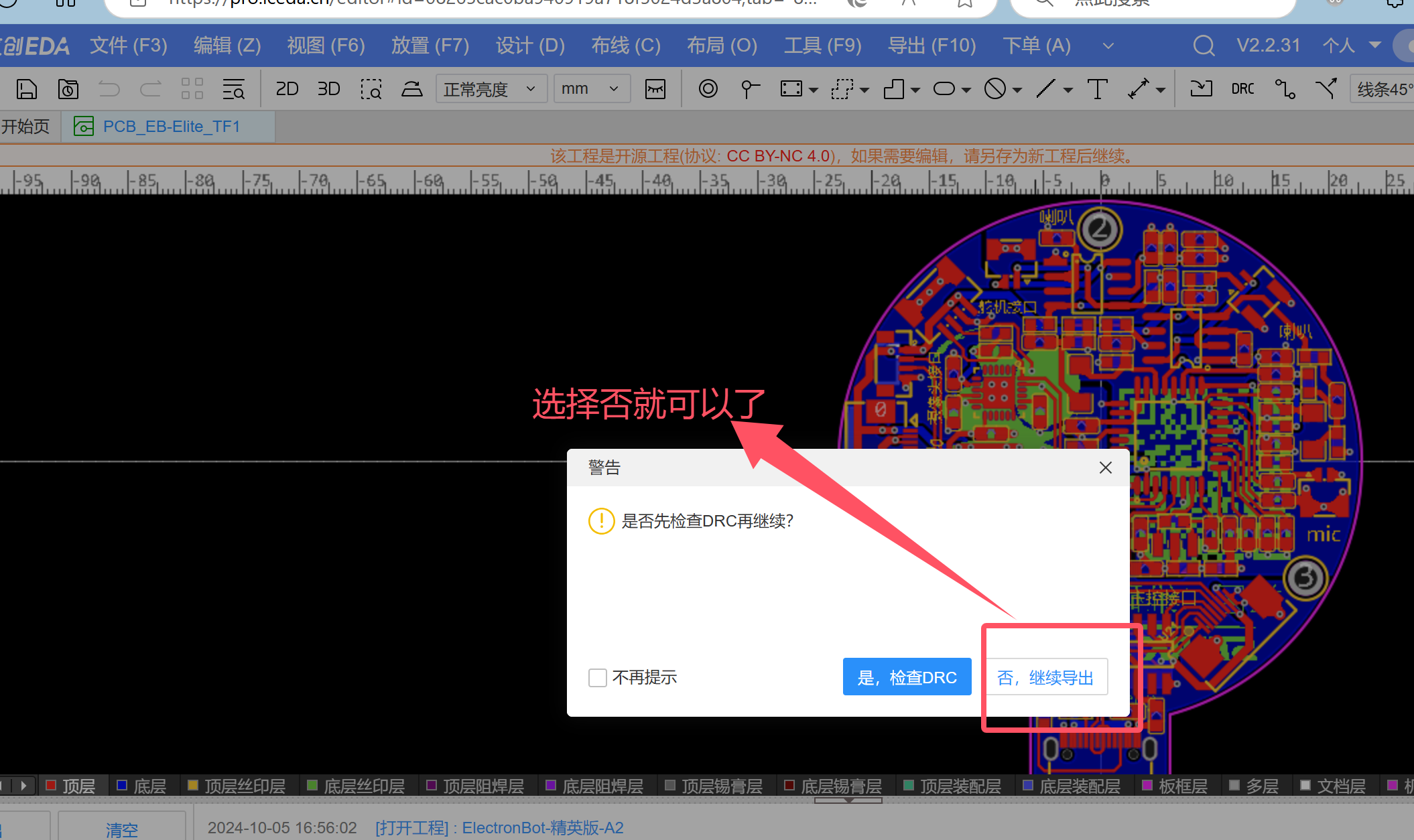Open the 放置 (F7) menu
Screen dimensions: 1414x840
tap(430, 46)
